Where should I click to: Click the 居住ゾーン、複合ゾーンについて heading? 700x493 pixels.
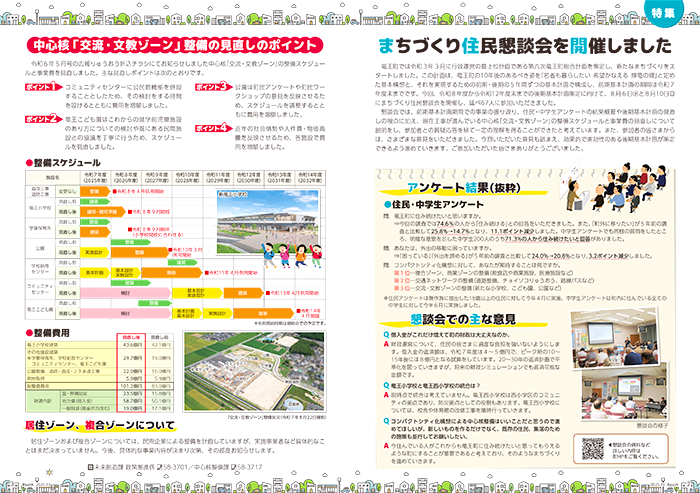tap(100, 425)
